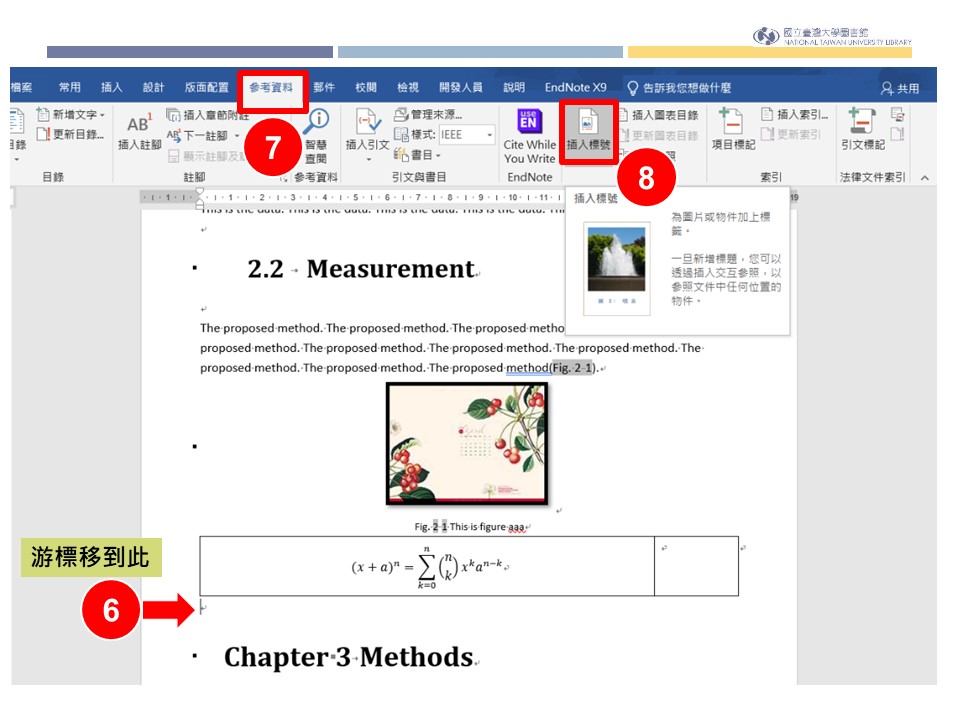Expand the 新增文字 dropdown arrow
The width and height of the screenshot is (960, 720).
[102, 114]
